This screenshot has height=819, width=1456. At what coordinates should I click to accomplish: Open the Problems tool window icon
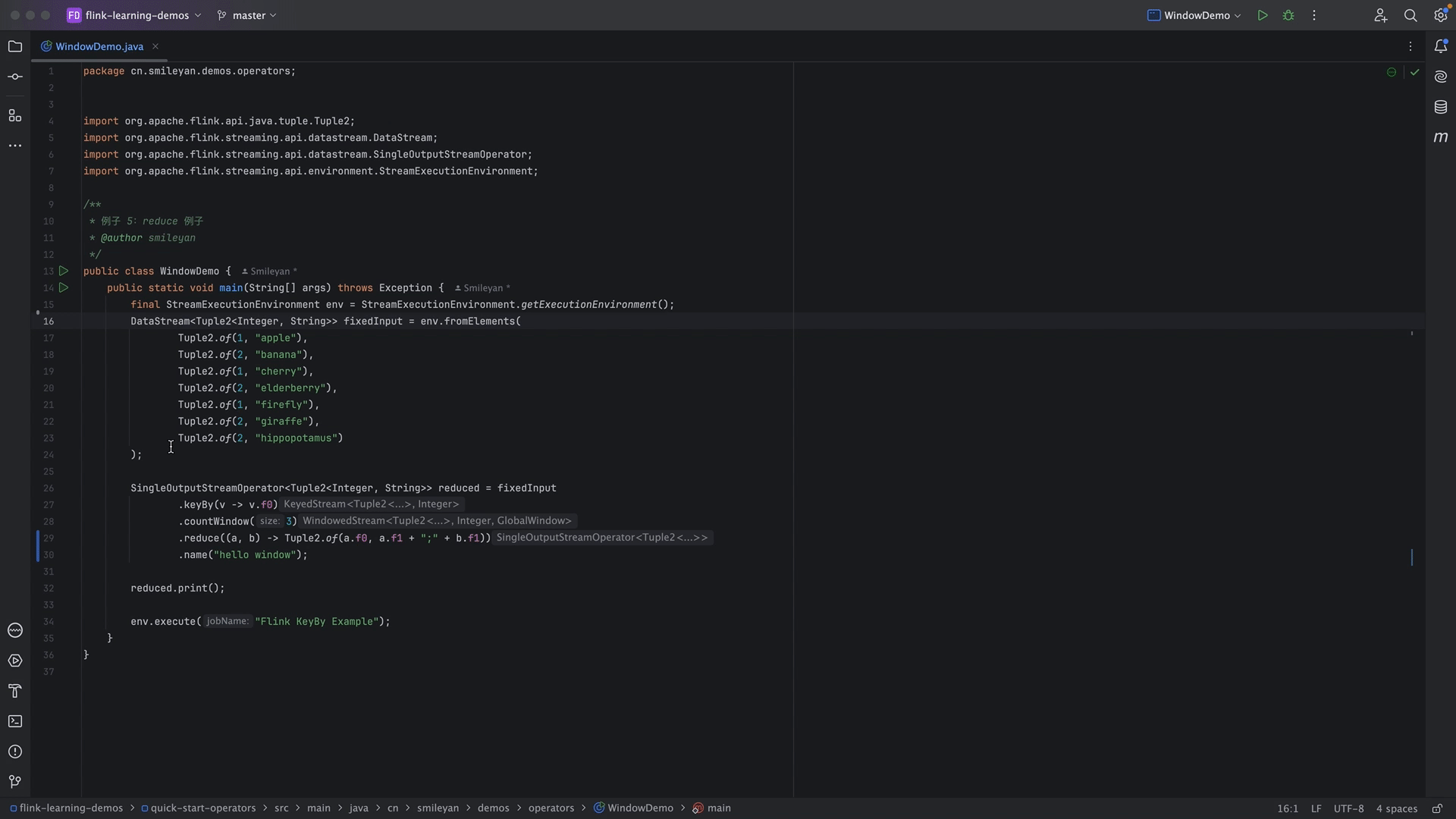pyautogui.click(x=15, y=752)
